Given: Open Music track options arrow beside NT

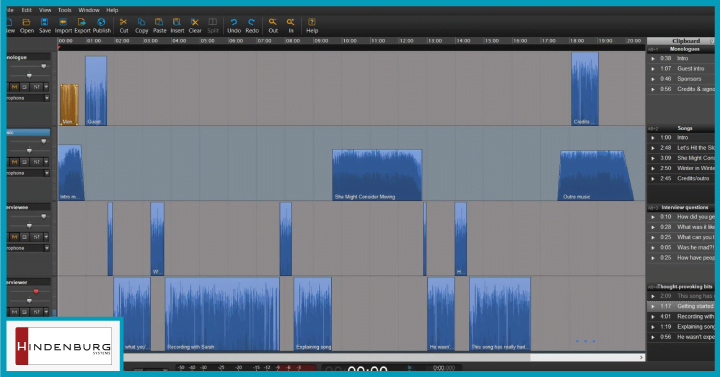Looking at the screenshot, I should pyautogui.click(x=46, y=162).
